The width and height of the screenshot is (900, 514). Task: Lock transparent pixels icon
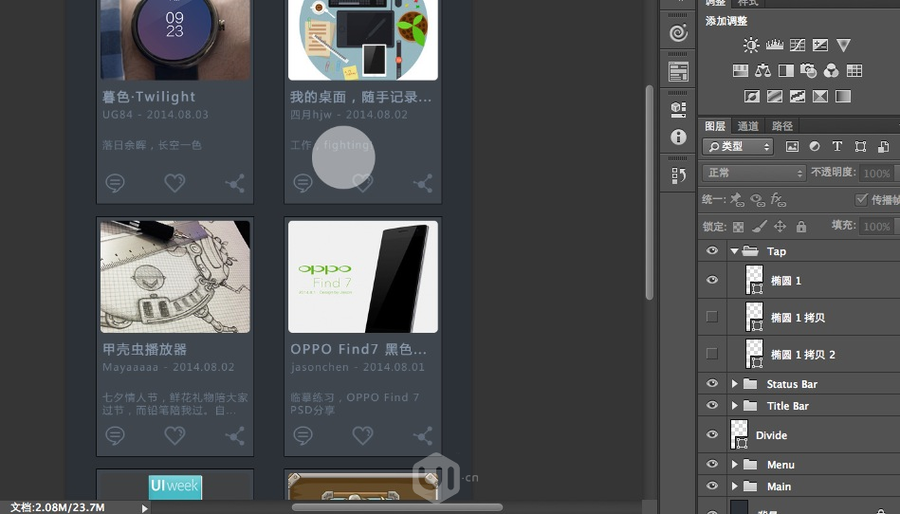coord(738,227)
